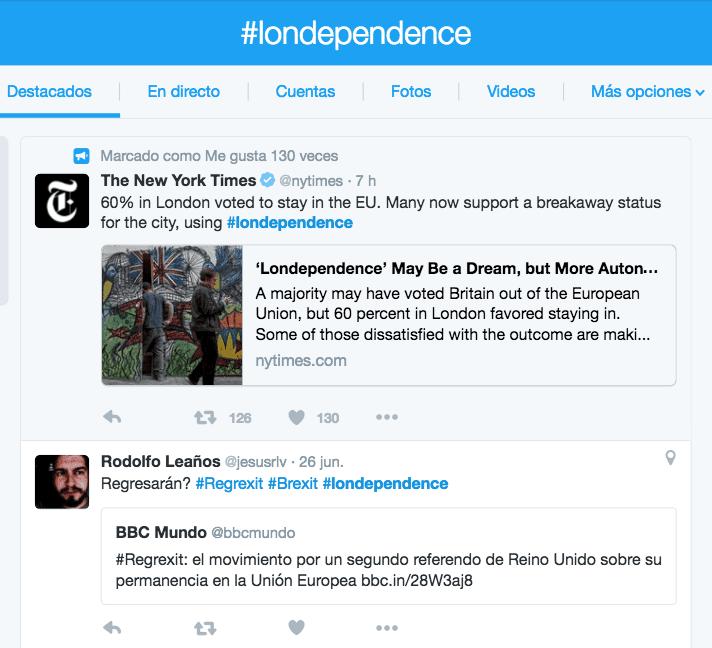Open more options on New York Times tweet

(x=387, y=417)
